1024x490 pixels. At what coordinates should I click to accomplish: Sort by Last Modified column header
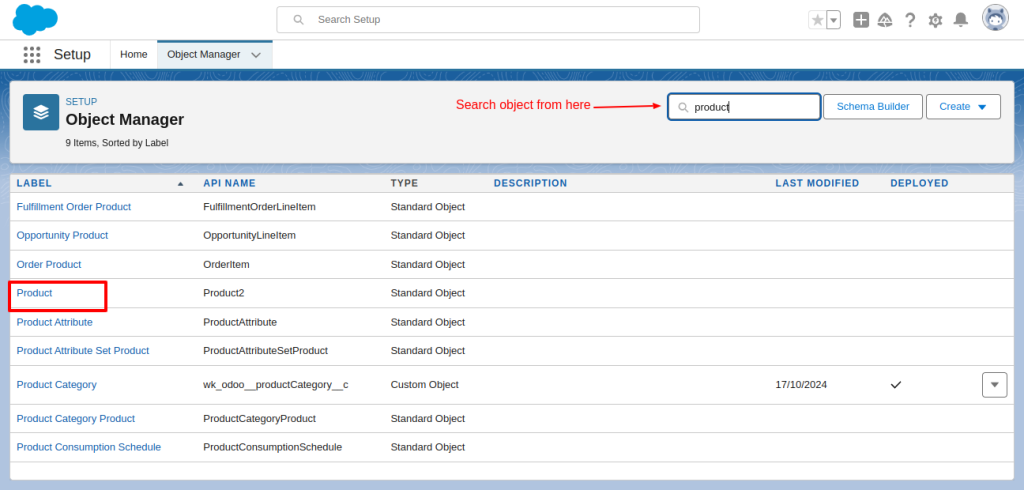817,184
